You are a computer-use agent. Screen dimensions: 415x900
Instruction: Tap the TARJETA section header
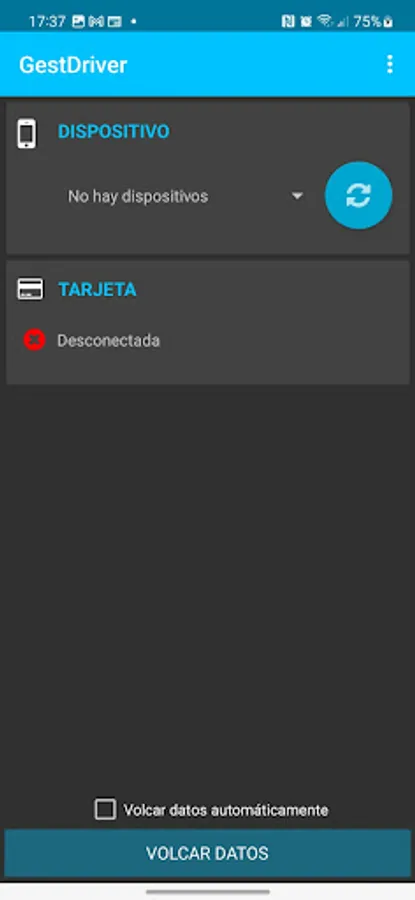coord(97,289)
